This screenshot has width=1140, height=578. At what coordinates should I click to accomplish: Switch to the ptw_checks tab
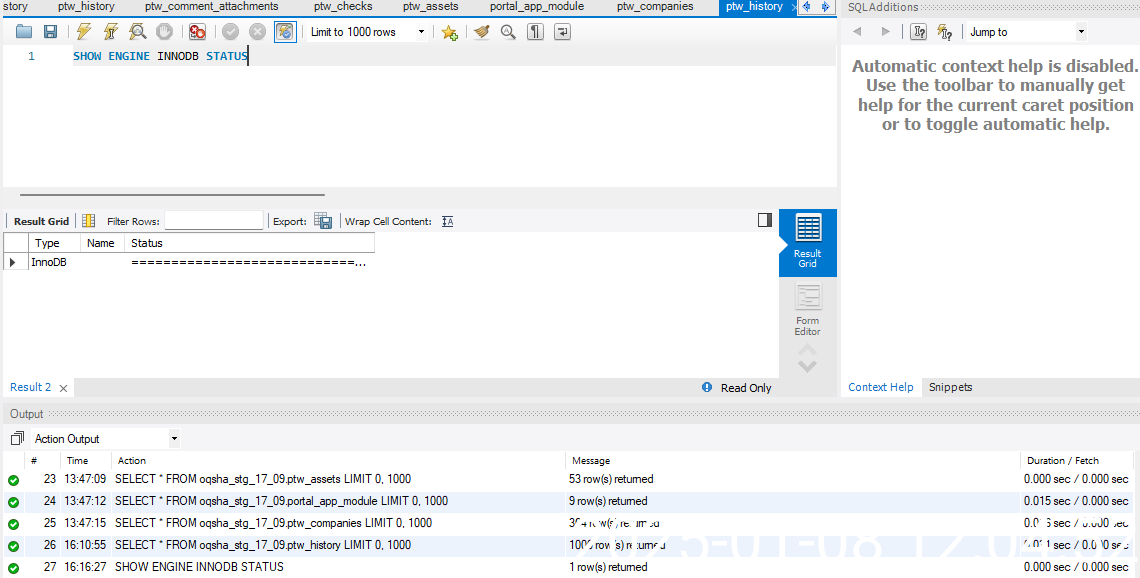pos(343,7)
